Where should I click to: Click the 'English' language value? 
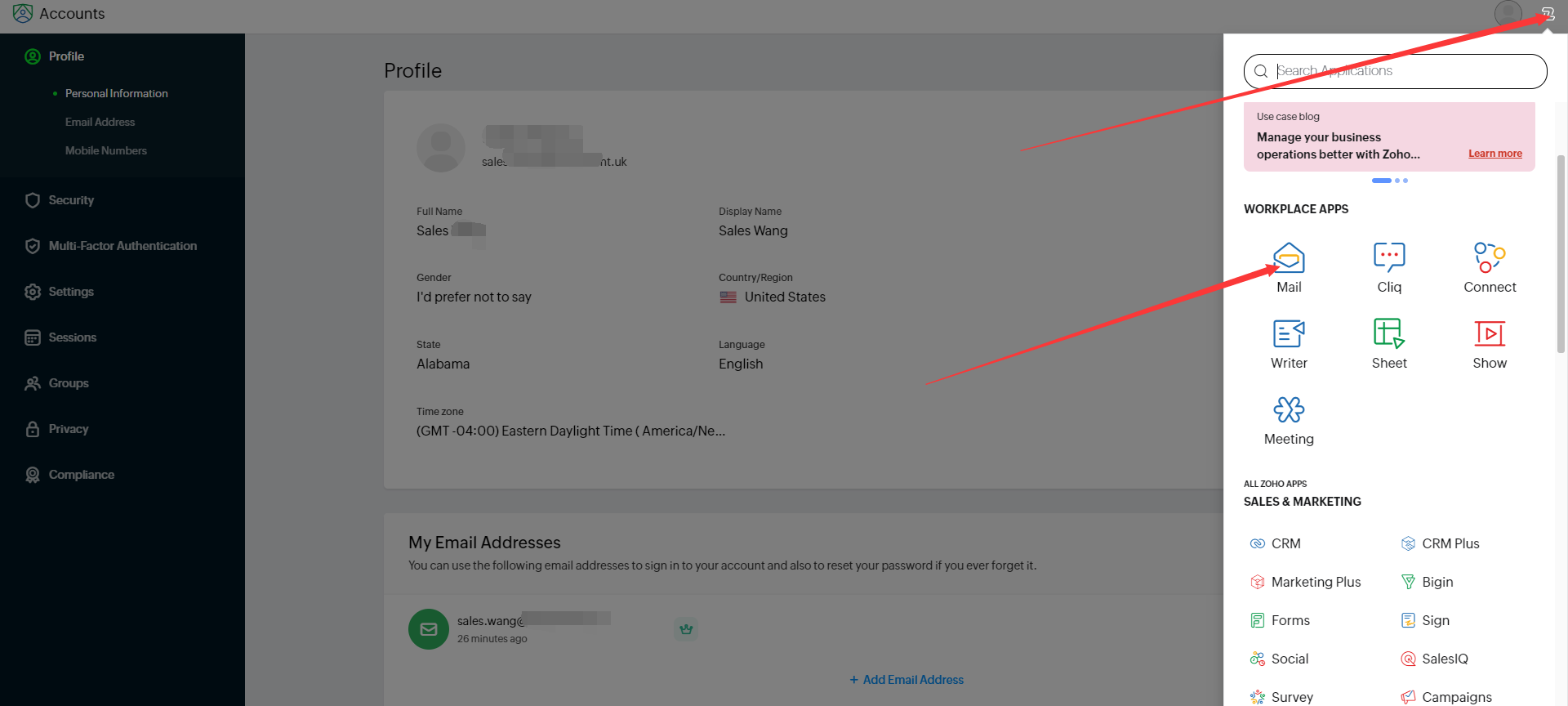point(741,364)
